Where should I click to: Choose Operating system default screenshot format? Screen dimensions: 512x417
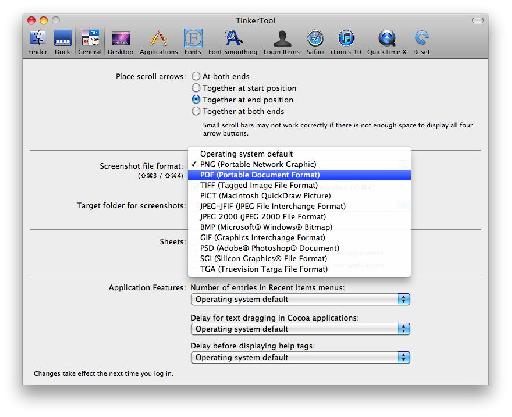click(299, 154)
